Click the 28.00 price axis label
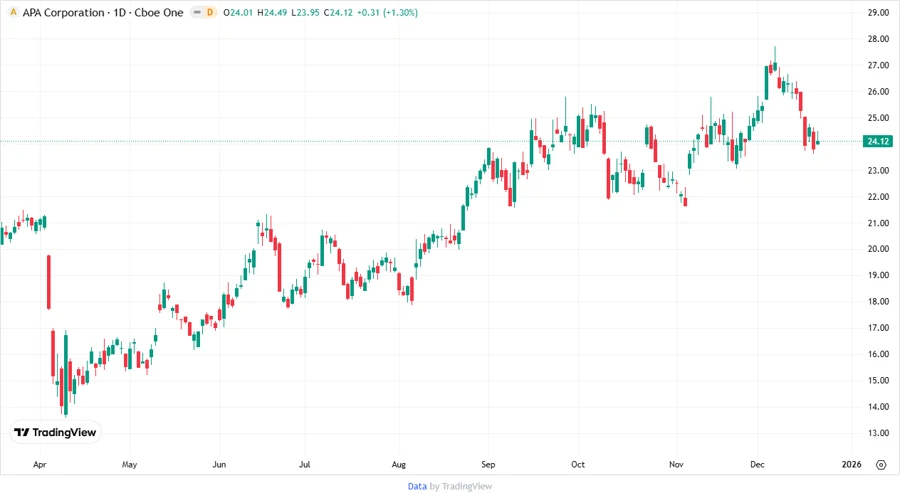Screen dimensions: 900x498 click(878, 39)
